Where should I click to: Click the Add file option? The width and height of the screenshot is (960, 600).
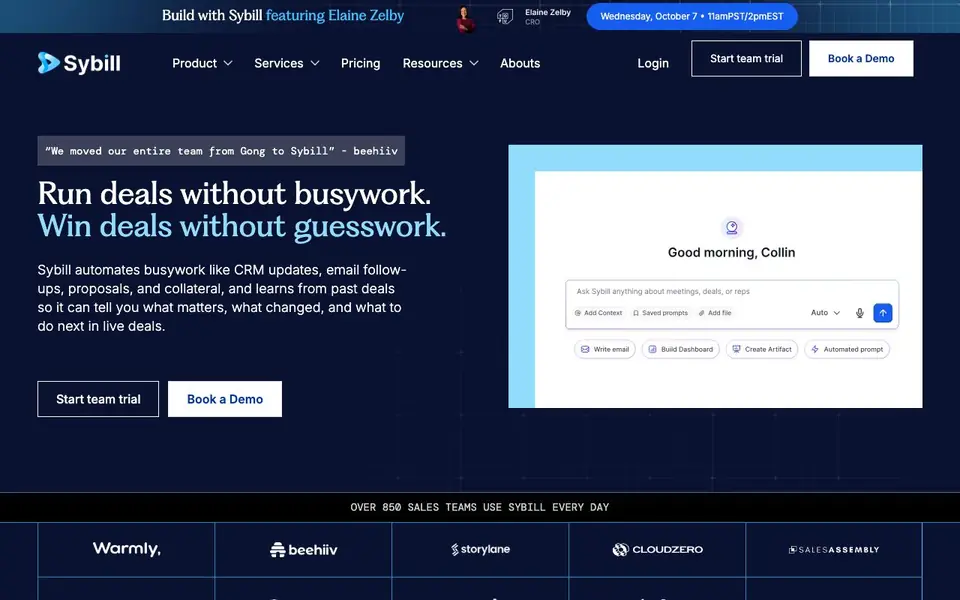pos(714,313)
